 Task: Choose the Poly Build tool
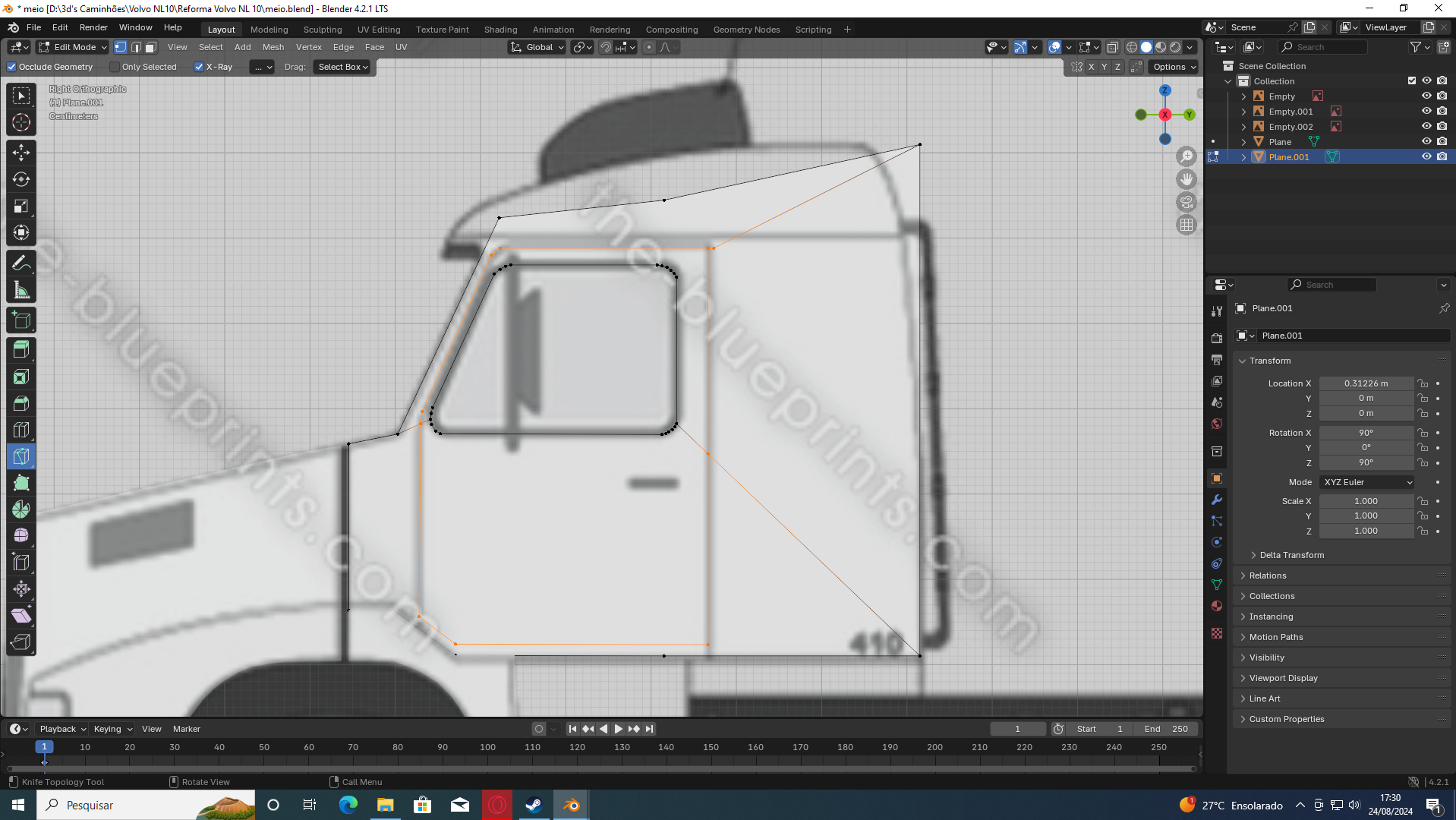(21, 483)
